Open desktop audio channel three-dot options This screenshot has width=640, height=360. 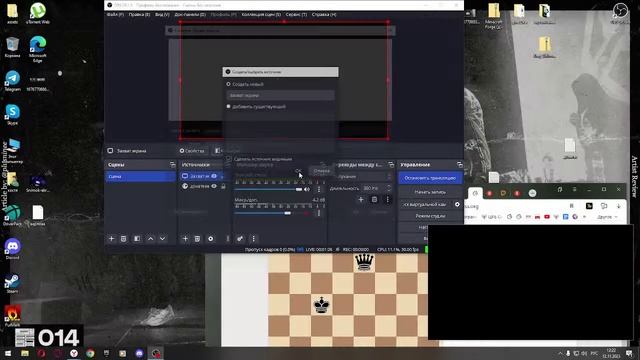coord(319,189)
